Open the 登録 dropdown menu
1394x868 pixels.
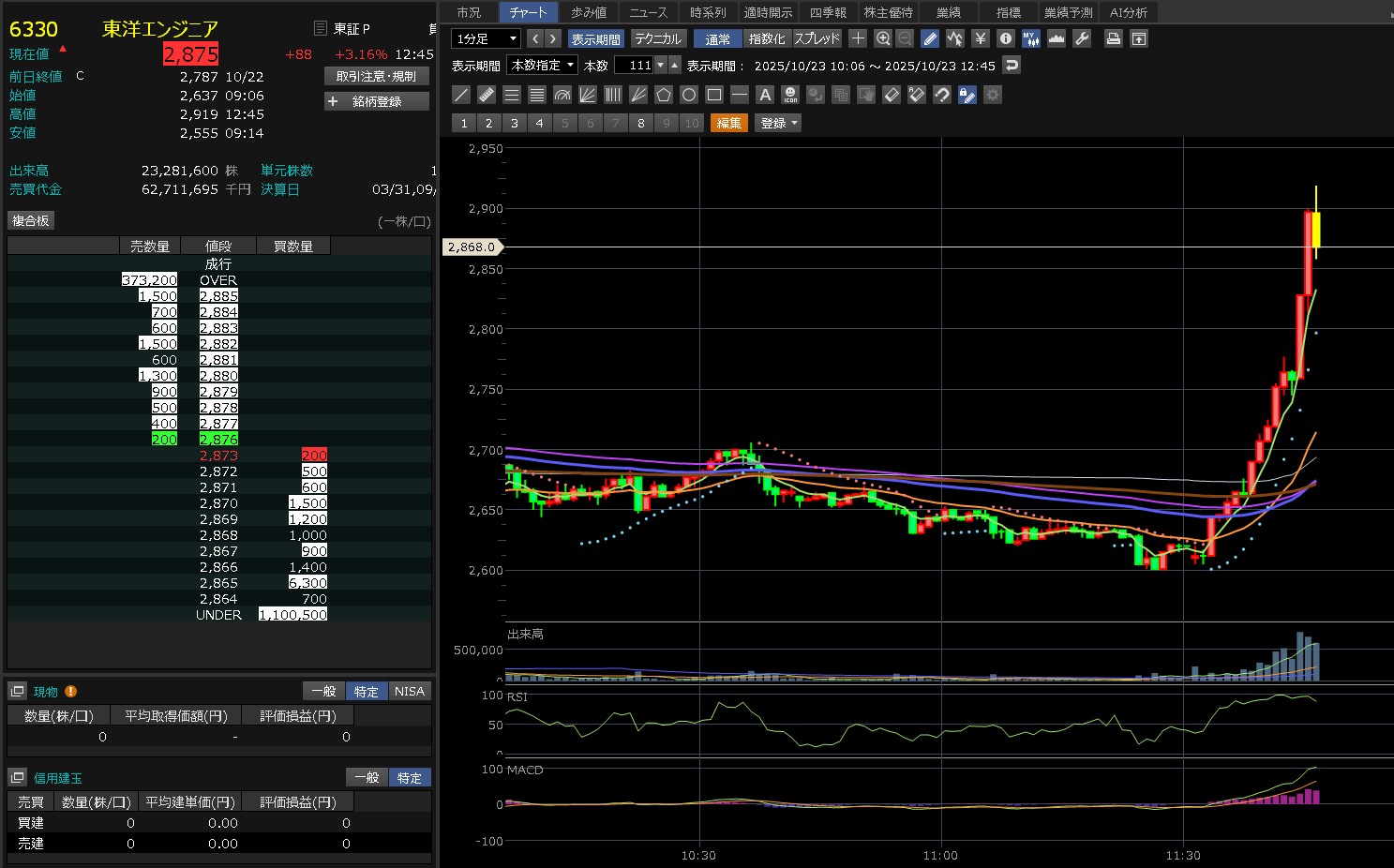778,123
